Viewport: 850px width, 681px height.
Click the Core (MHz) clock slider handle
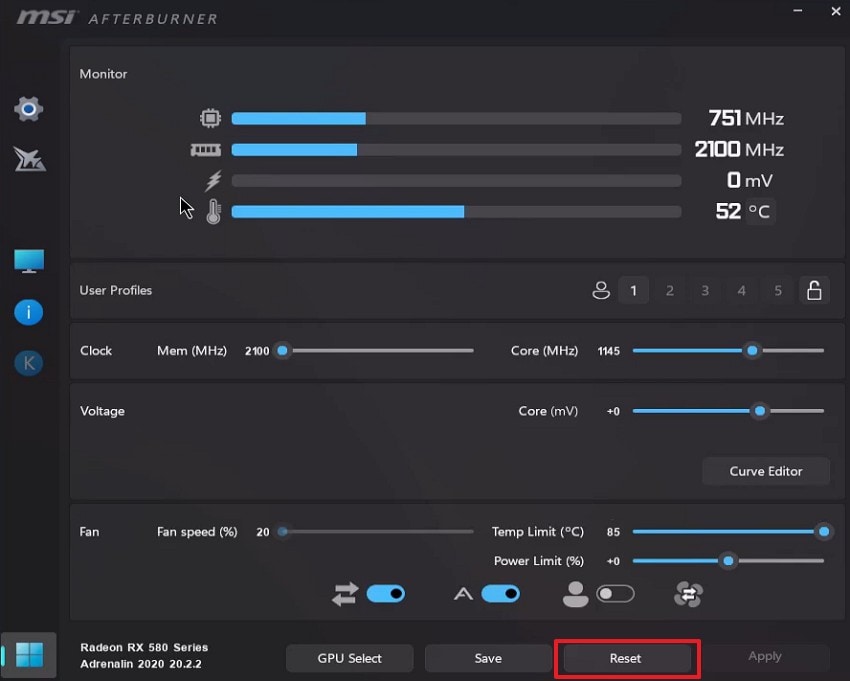(x=752, y=351)
